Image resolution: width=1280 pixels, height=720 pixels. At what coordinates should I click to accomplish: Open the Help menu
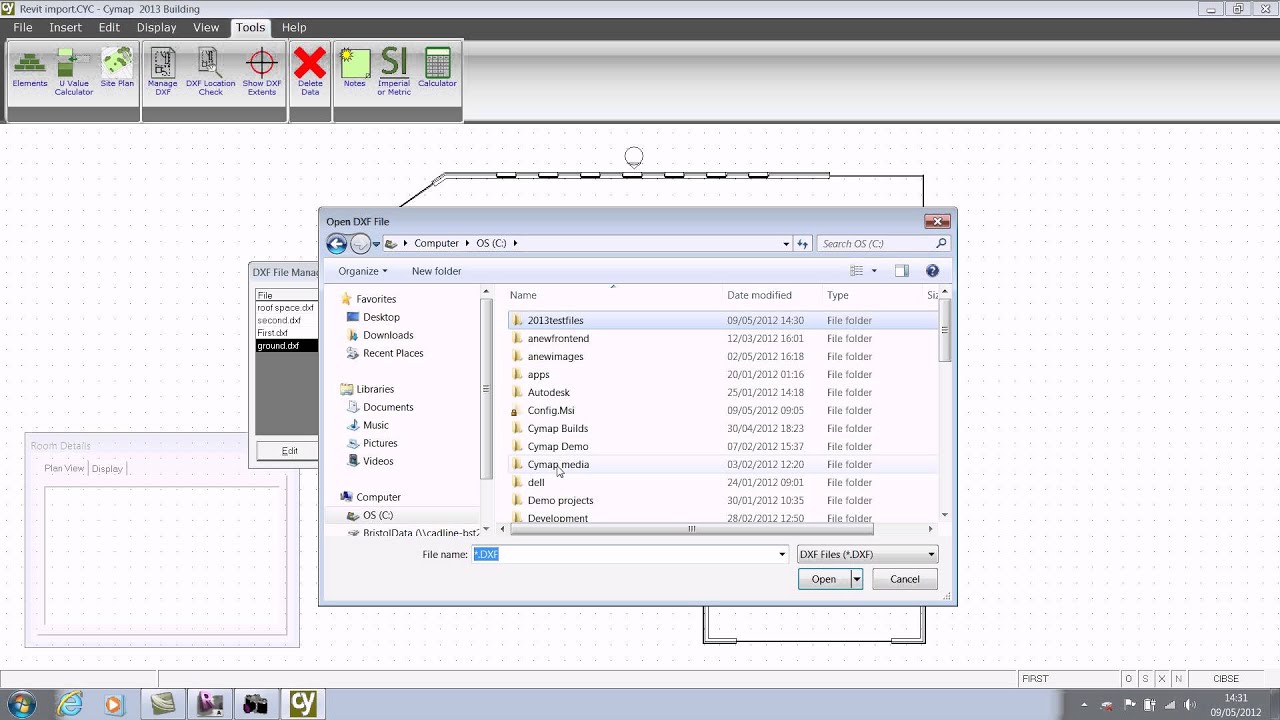point(294,27)
